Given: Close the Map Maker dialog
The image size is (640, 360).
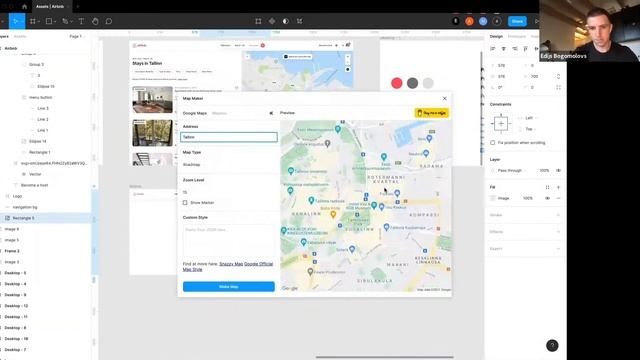Looking at the screenshot, I should click(444, 98).
